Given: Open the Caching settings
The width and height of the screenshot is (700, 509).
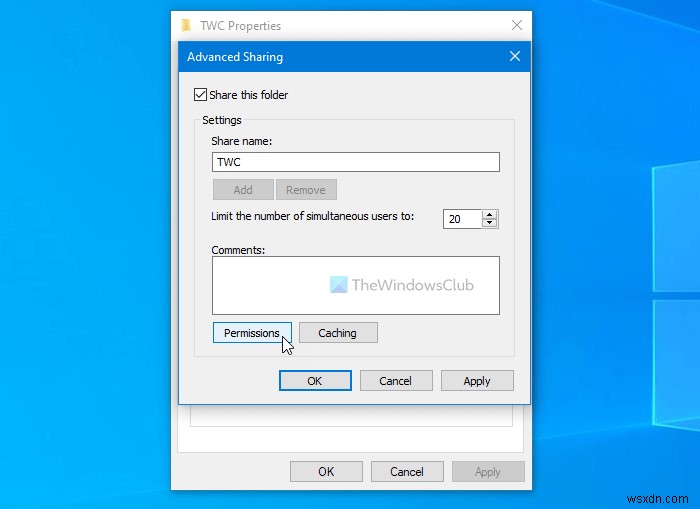Looking at the screenshot, I should [x=338, y=333].
